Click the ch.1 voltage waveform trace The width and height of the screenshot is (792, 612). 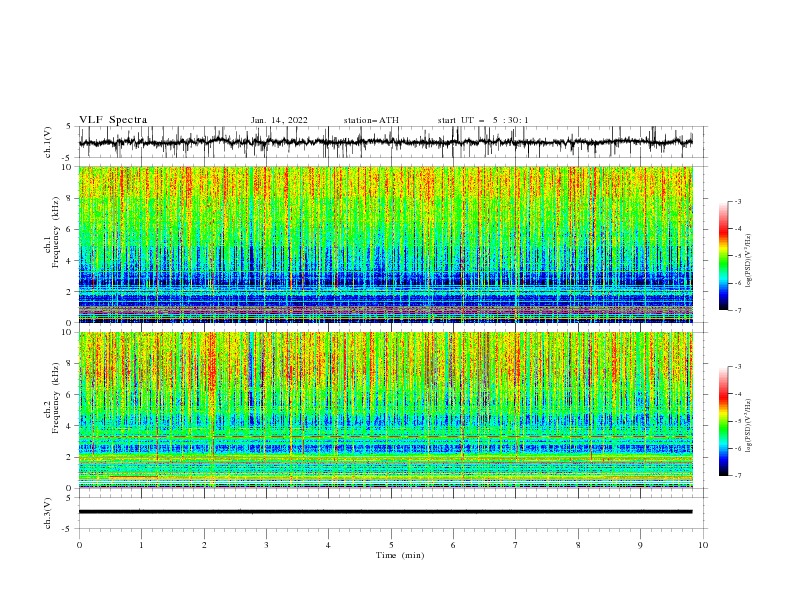click(385, 142)
